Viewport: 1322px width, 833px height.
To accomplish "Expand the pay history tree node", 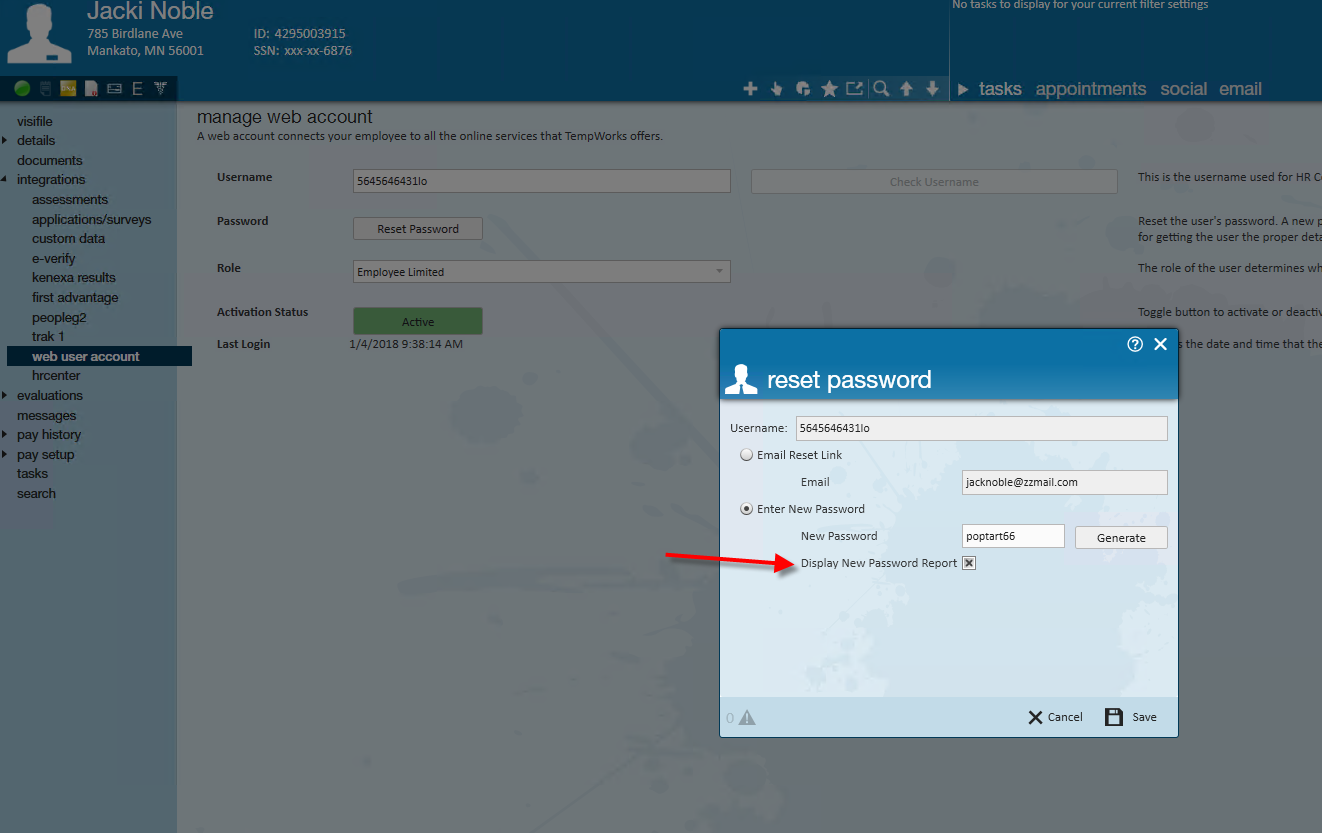I will tap(5, 435).
